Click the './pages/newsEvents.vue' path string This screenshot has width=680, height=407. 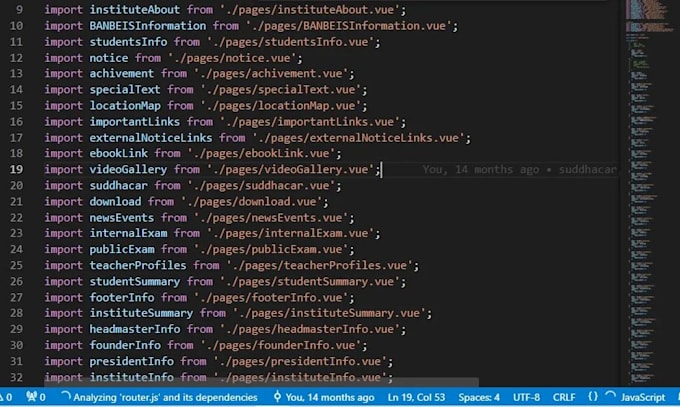point(271,217)
